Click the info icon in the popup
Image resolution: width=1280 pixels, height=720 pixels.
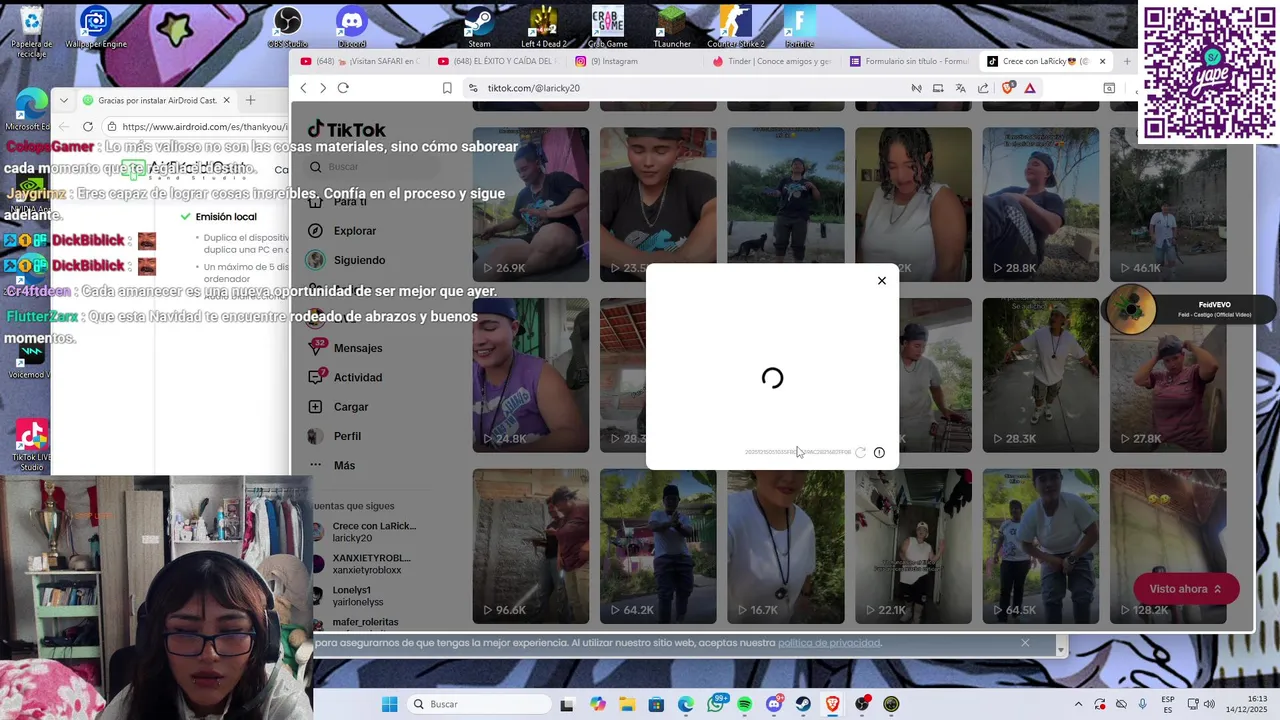(x=879, y=452)
